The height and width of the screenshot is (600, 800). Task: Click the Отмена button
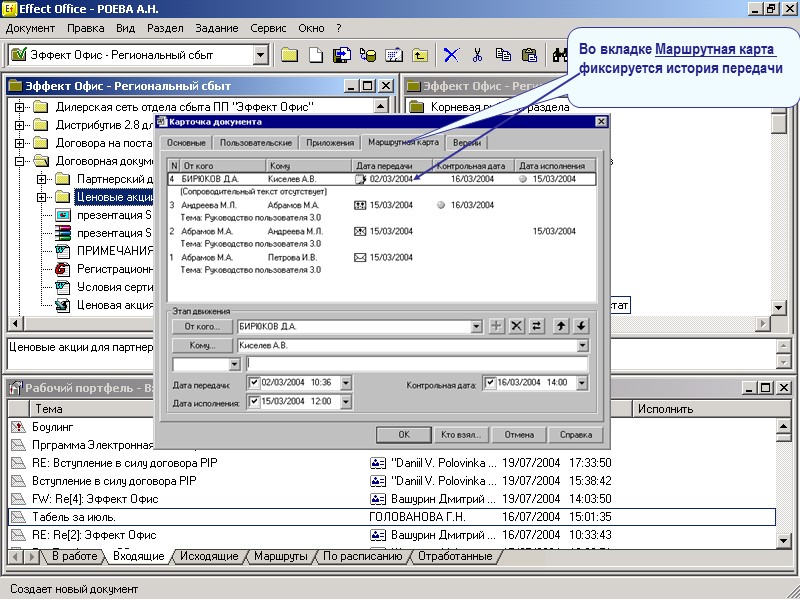tap(519, 435)
